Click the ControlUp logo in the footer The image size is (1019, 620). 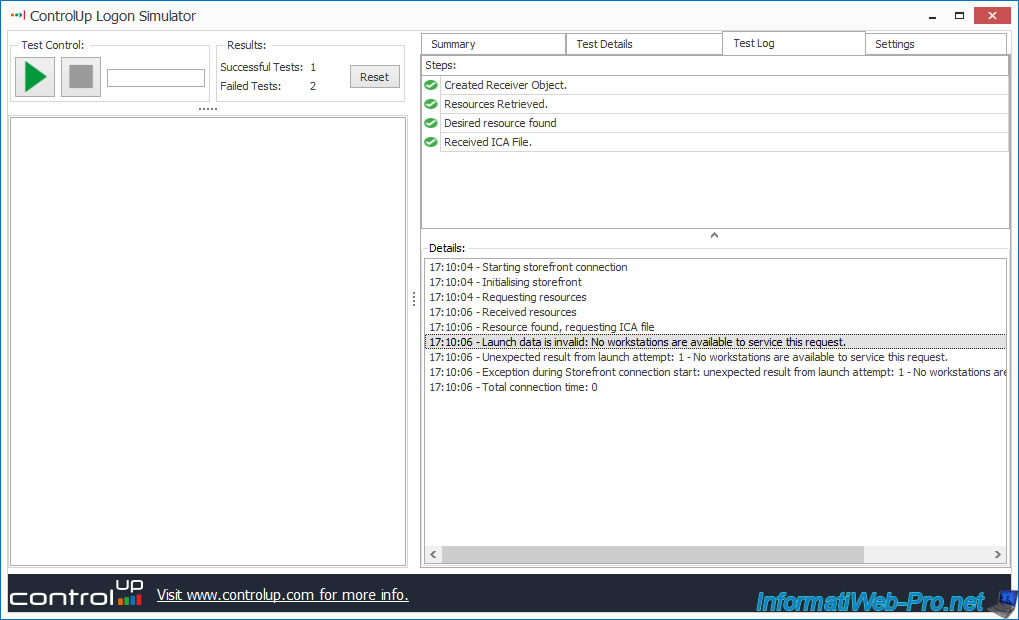(76, 593)
